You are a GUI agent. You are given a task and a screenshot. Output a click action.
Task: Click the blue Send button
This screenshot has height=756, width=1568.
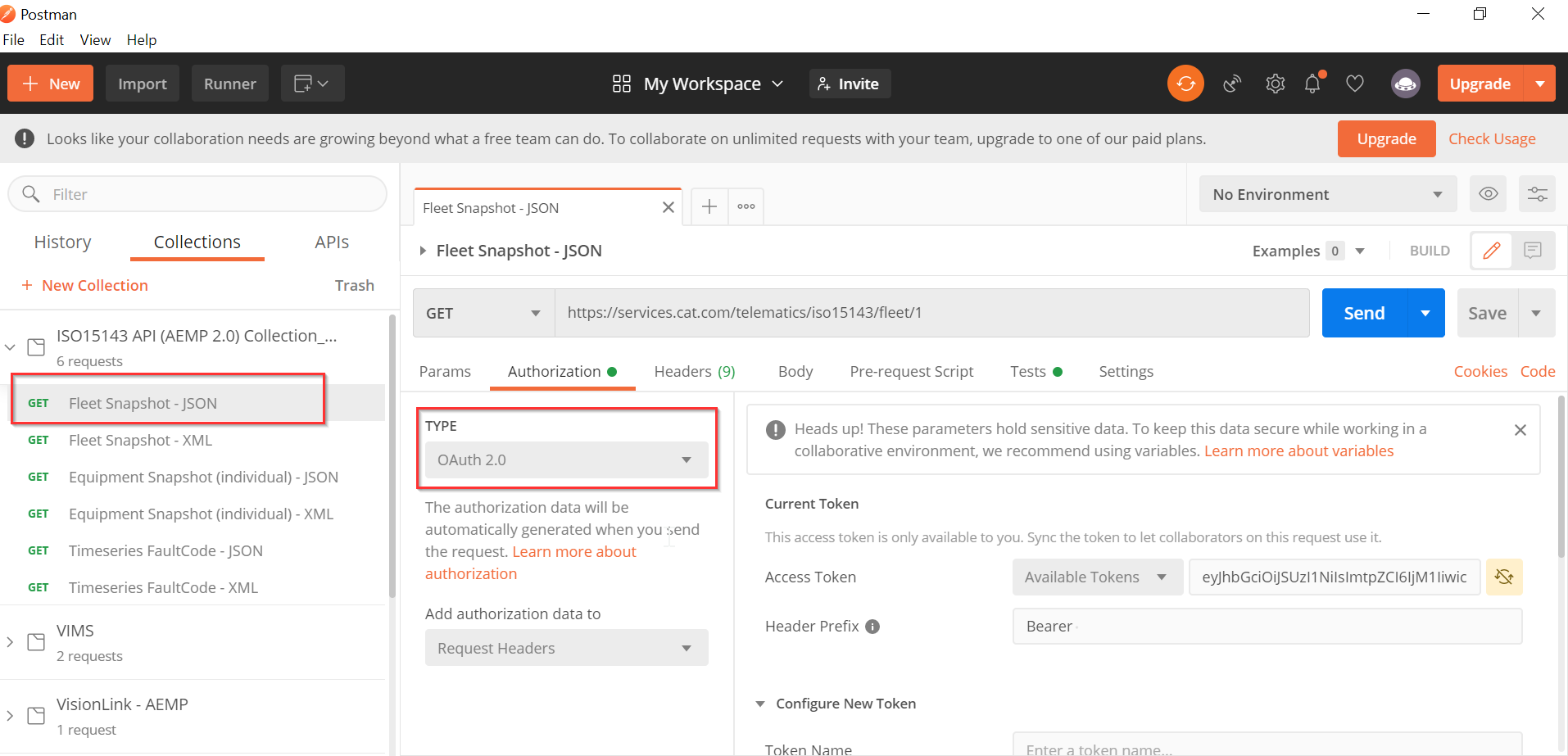coord(1364,313)
